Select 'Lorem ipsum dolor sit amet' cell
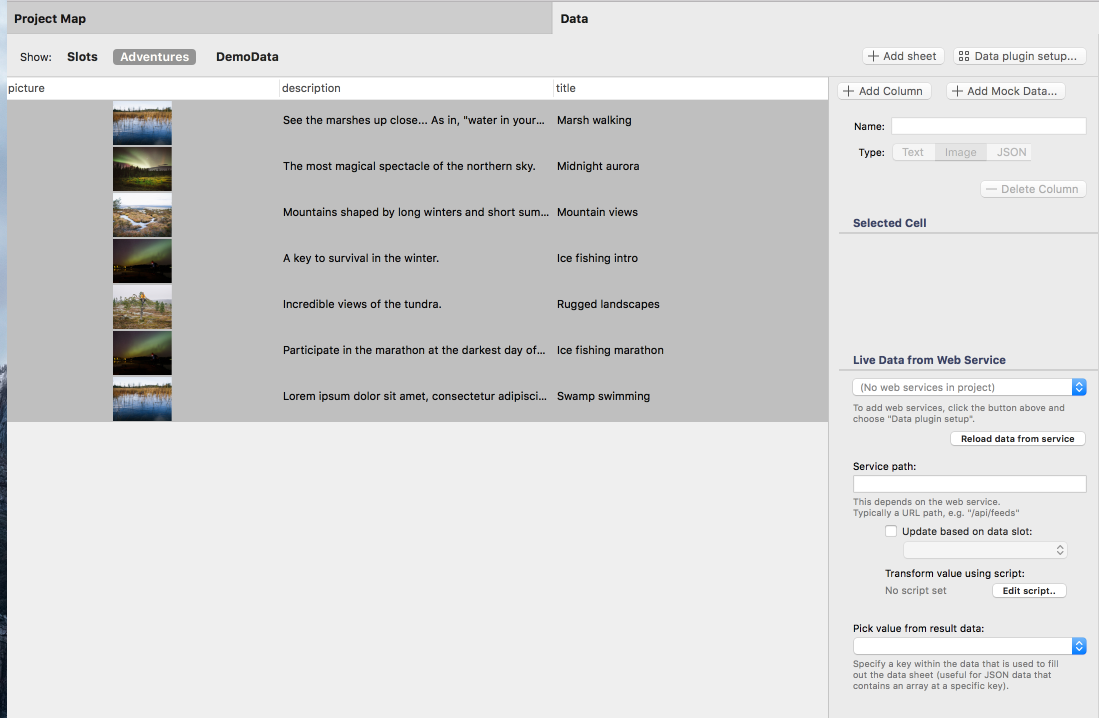Image resolution: width=1099 pixels, height=718 pixels. (x=416, y=396)
